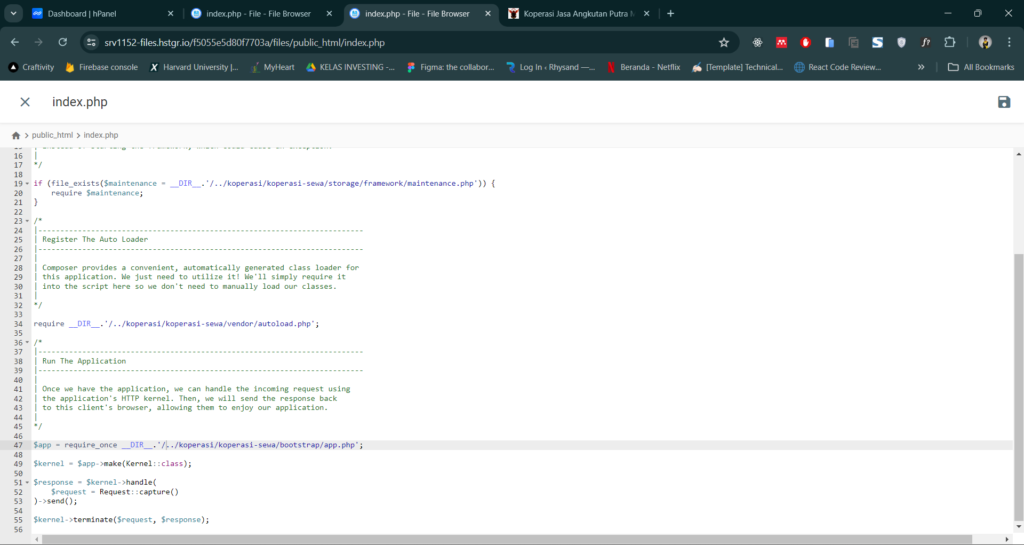
Task: Click horizontal scrollbar thumb of editor
Action: pyautogui.click(x=507, y=539)
